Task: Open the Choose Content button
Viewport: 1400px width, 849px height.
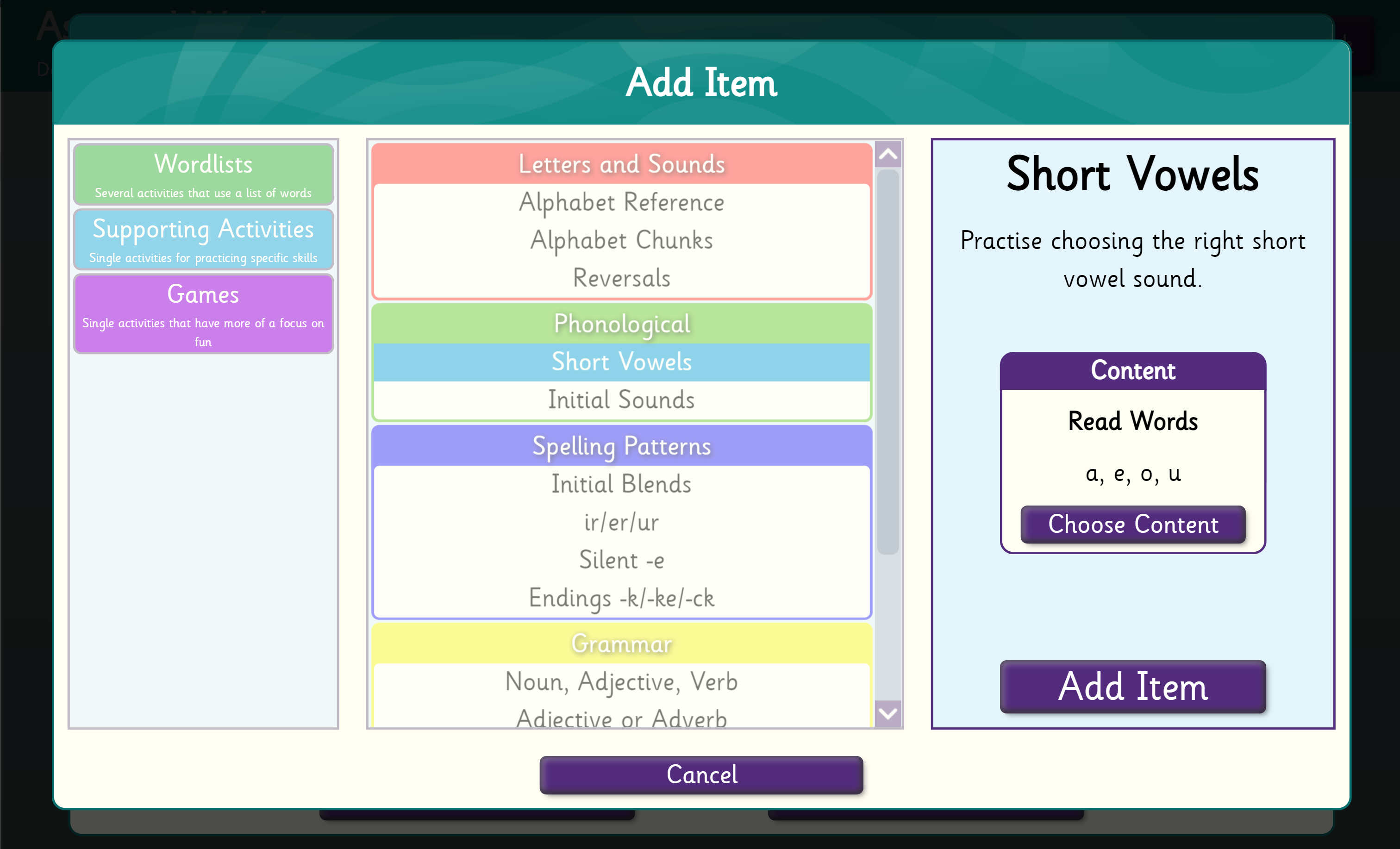Action: (x=1133, y=524)
